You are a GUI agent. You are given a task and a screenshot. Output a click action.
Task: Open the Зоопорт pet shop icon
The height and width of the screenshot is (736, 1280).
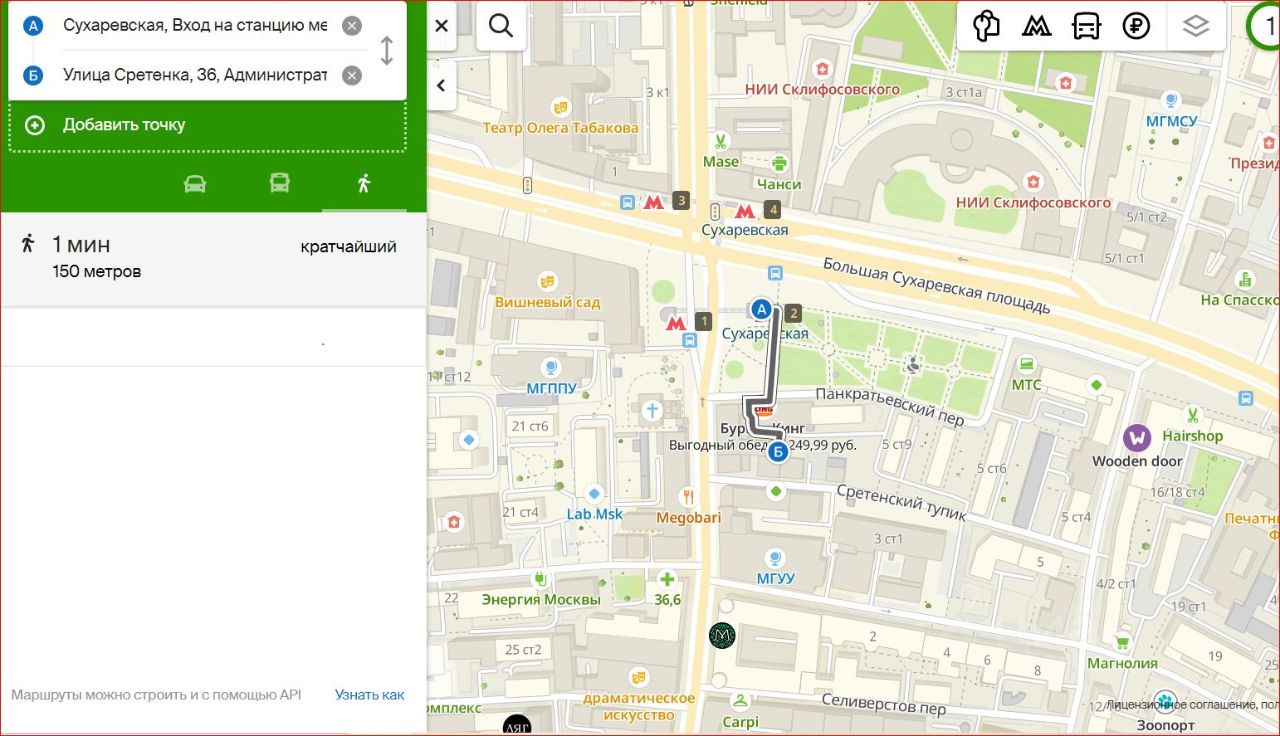tap(1165, 701)
